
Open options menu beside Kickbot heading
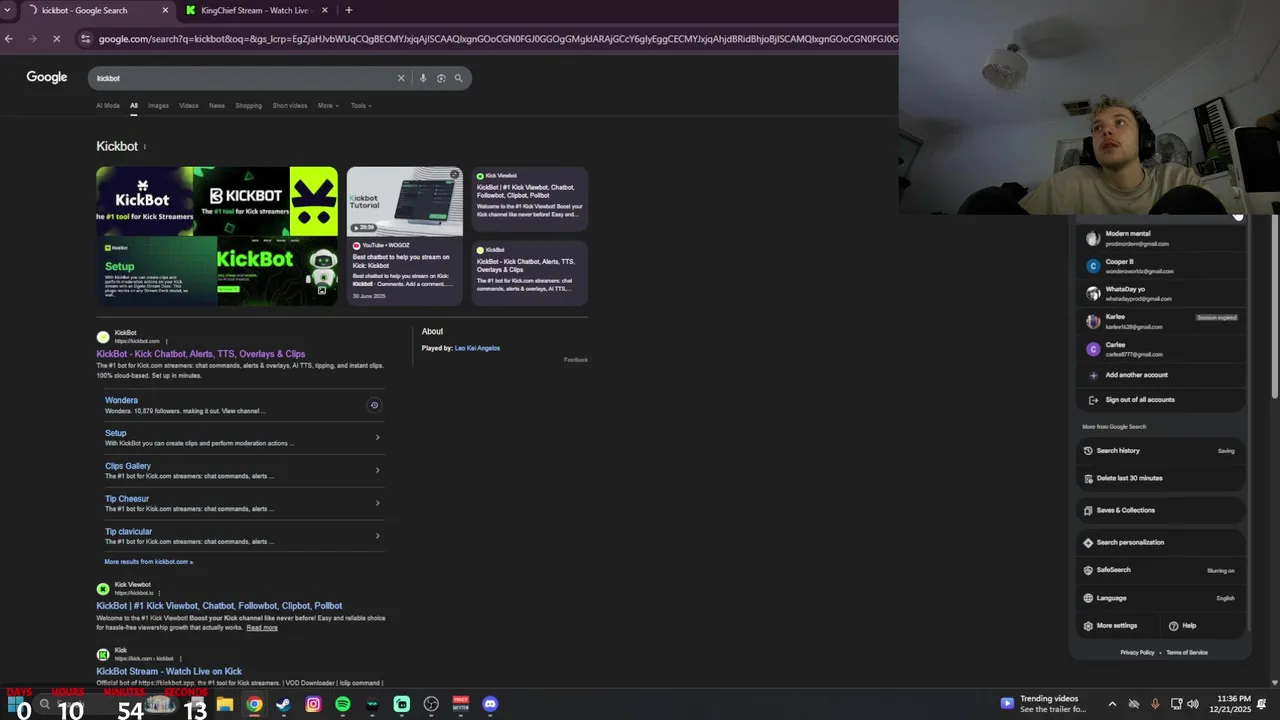(x=144, y=147)
